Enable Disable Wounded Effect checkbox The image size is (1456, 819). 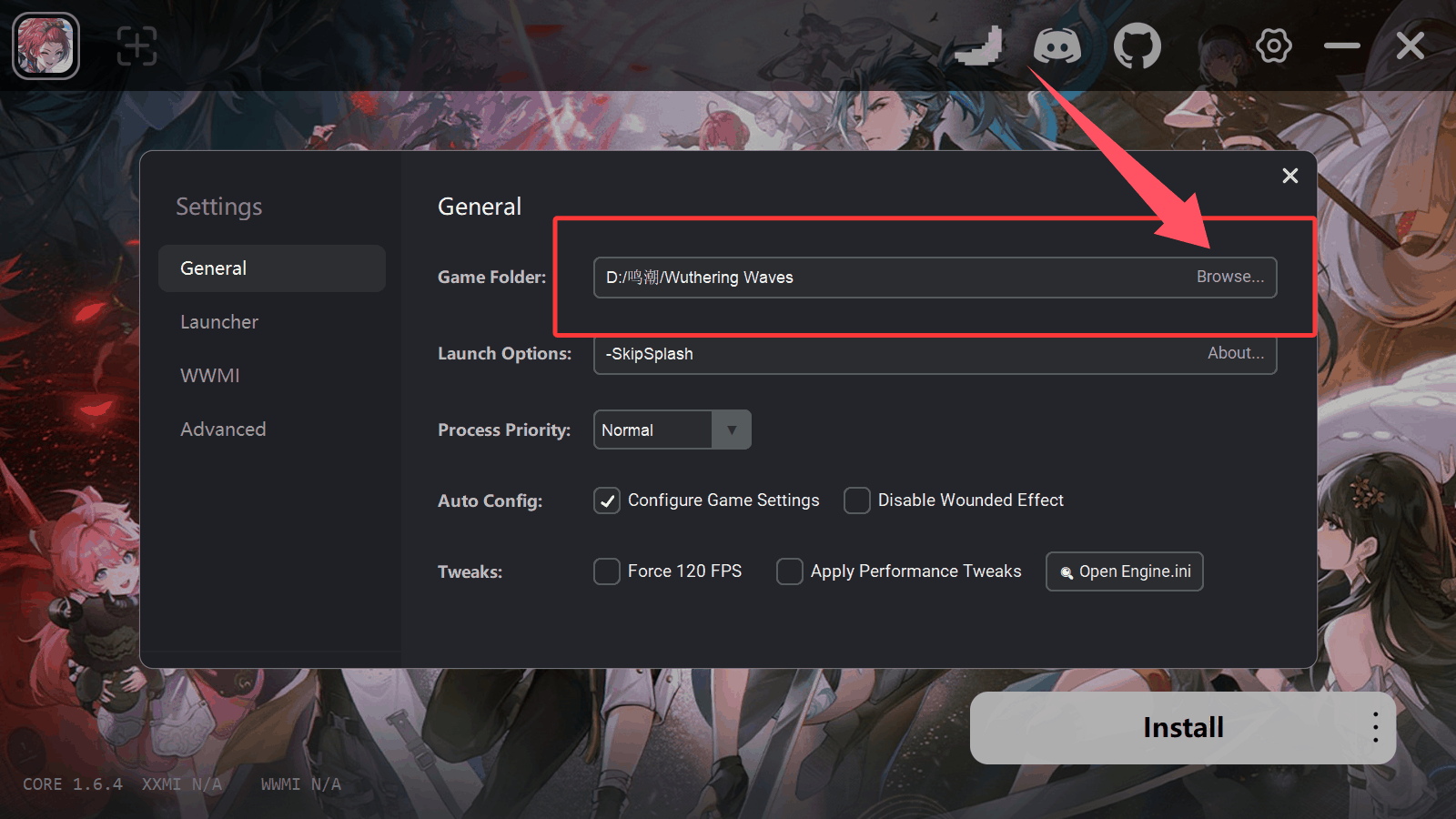coord(857,500)
